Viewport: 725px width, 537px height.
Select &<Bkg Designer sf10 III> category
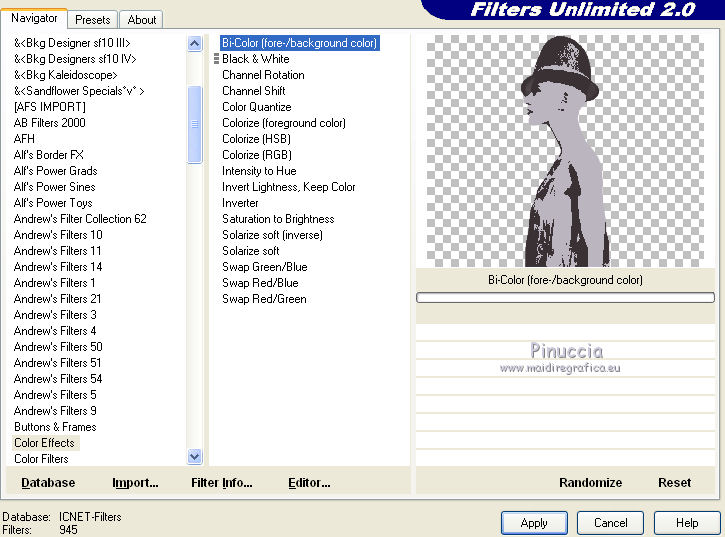click(72, 43)
